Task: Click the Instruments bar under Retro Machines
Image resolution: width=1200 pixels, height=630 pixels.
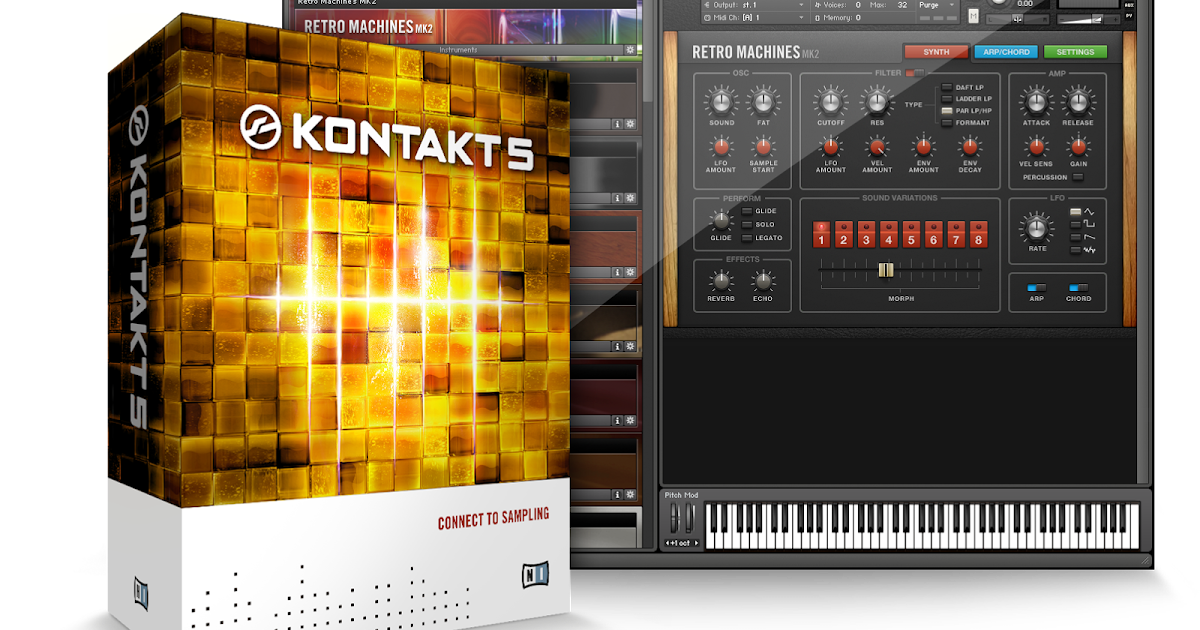Action: pos(459,49)
